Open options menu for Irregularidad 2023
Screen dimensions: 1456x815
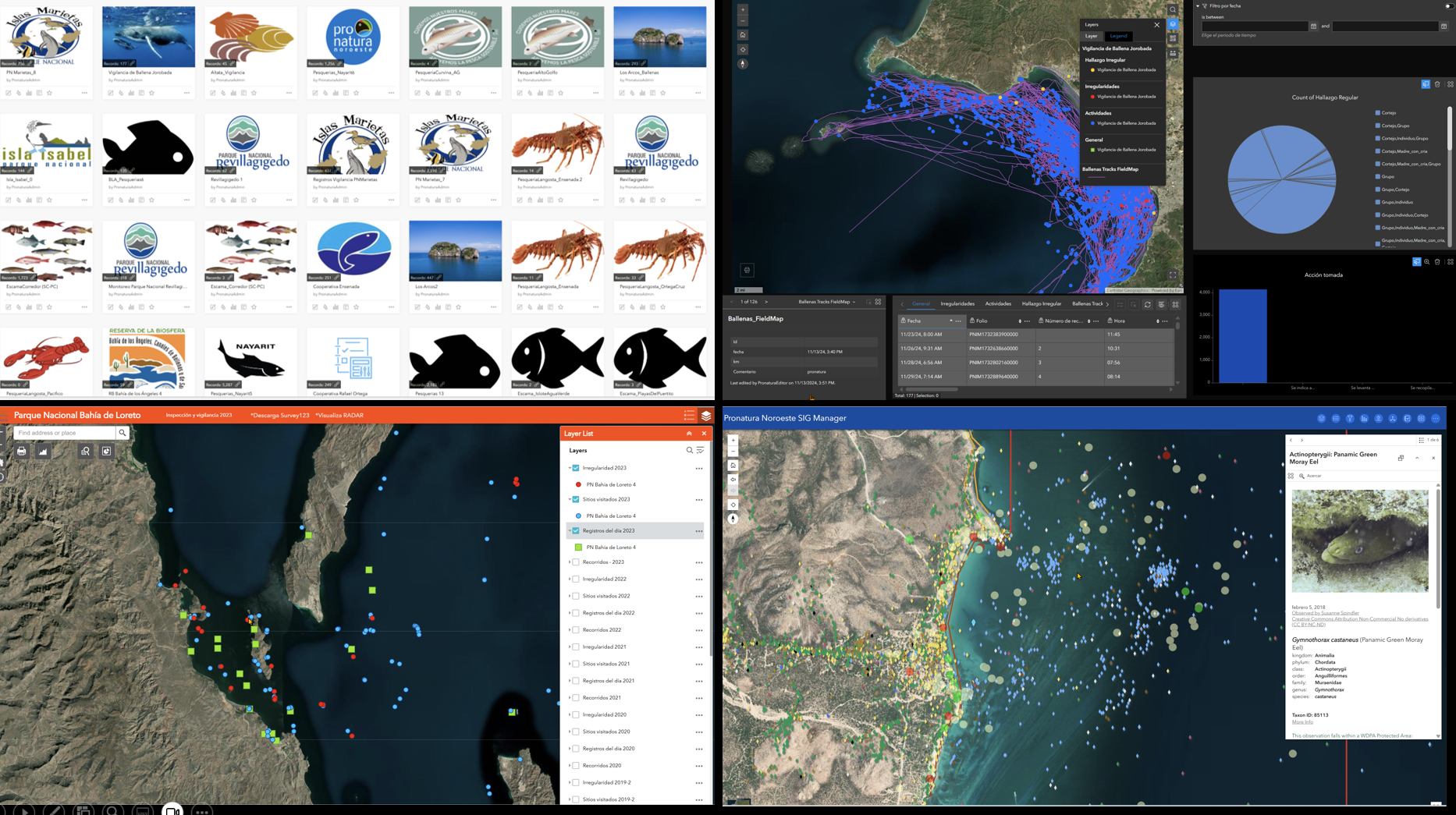[699, 469]
